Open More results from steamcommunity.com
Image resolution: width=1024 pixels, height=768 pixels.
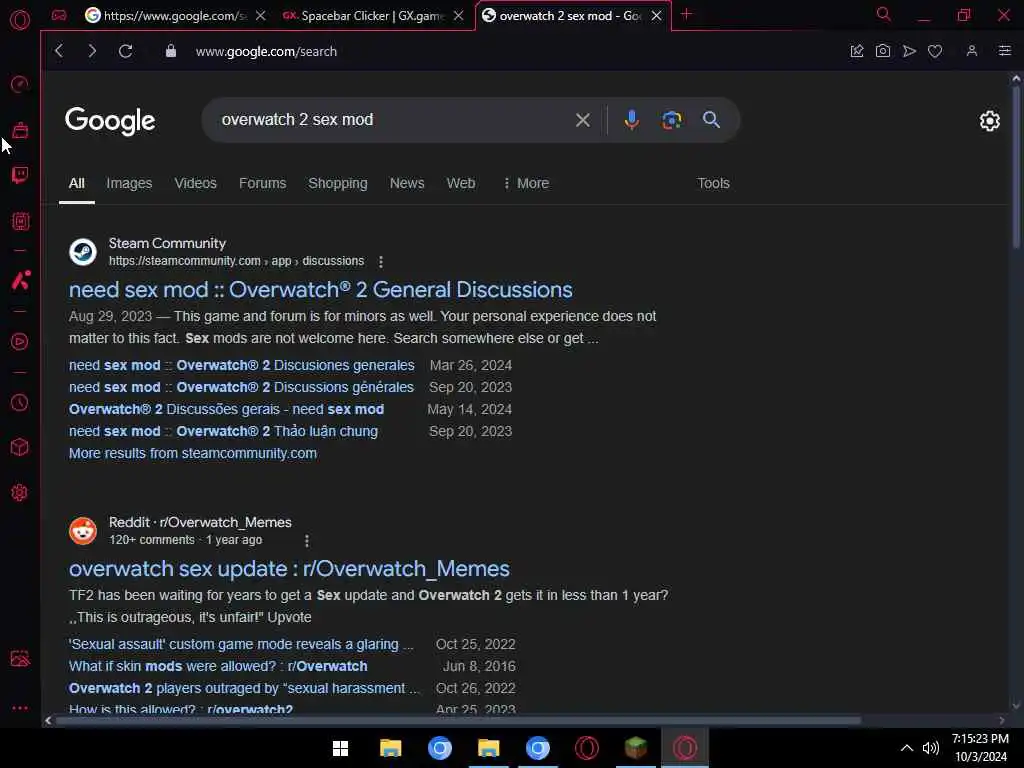pyautogui.click(x=193, y=453)
